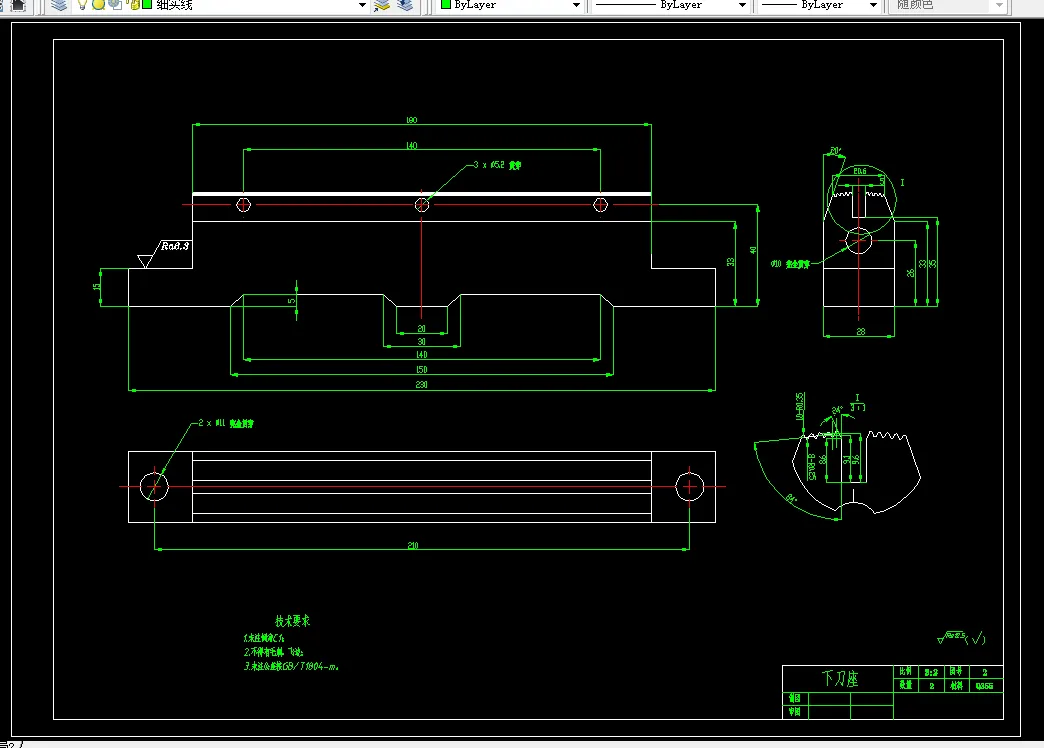Select the 下刀座 title block name
The height and width of the screenshot is (748, 1044).
pyautogui.click(x=840, y=679)
